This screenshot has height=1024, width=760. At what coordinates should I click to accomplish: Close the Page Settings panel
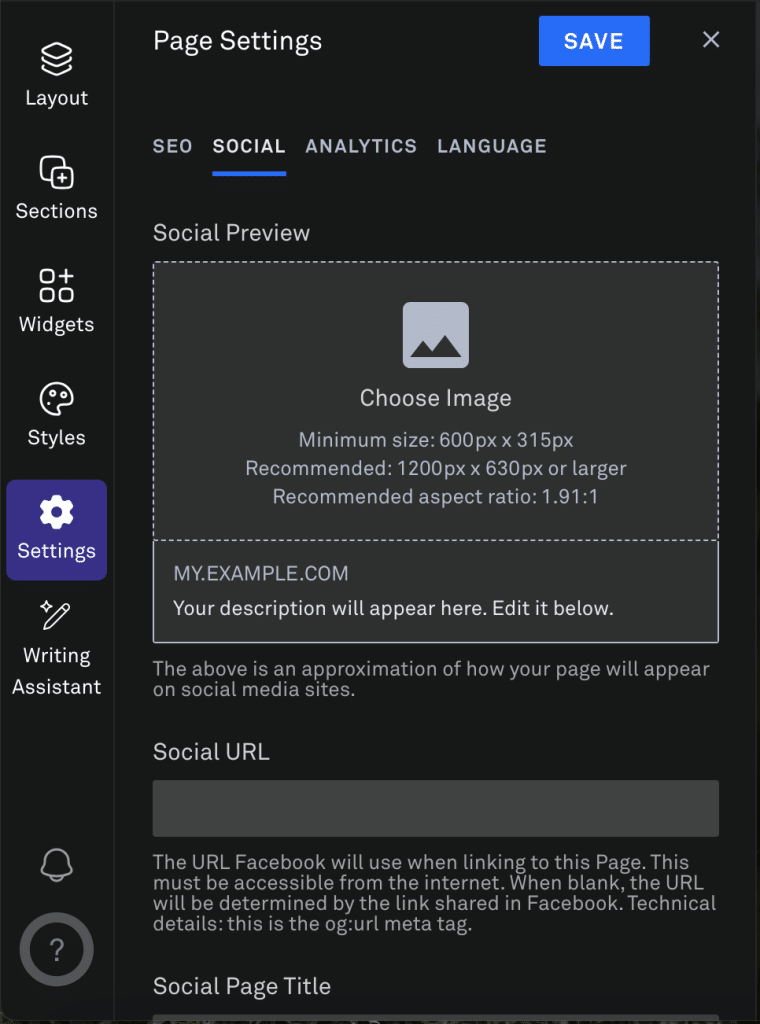[710, 39]
